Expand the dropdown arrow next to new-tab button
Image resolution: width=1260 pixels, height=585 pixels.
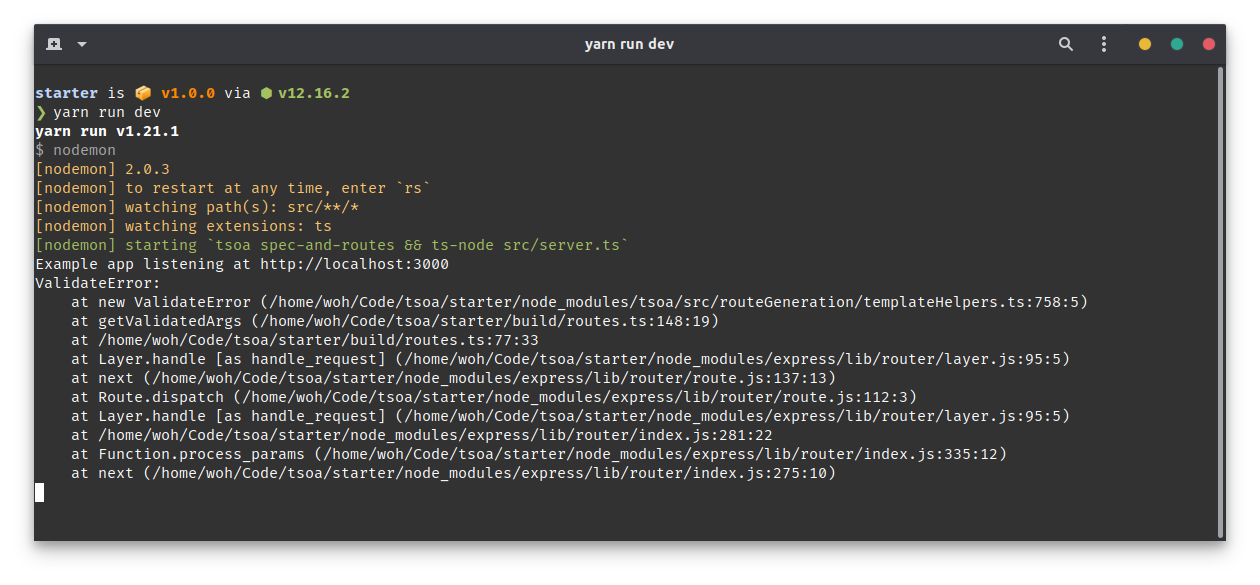coord(81,44)
